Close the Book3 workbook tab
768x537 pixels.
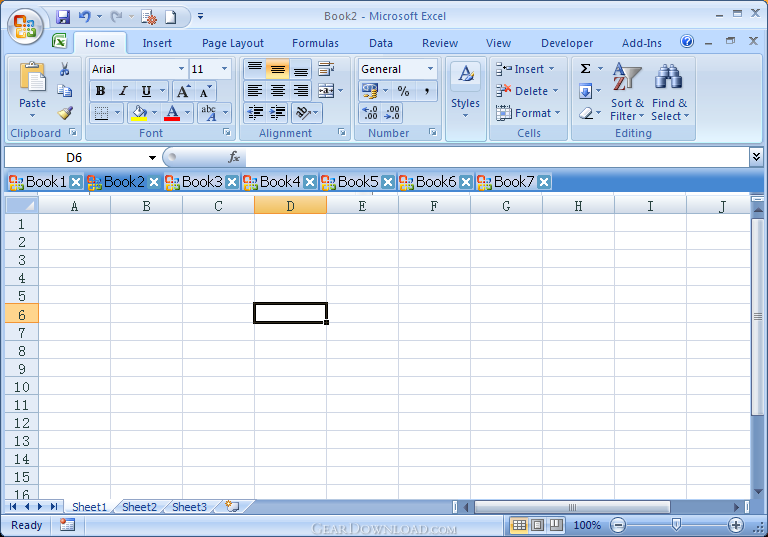point(232,182)
